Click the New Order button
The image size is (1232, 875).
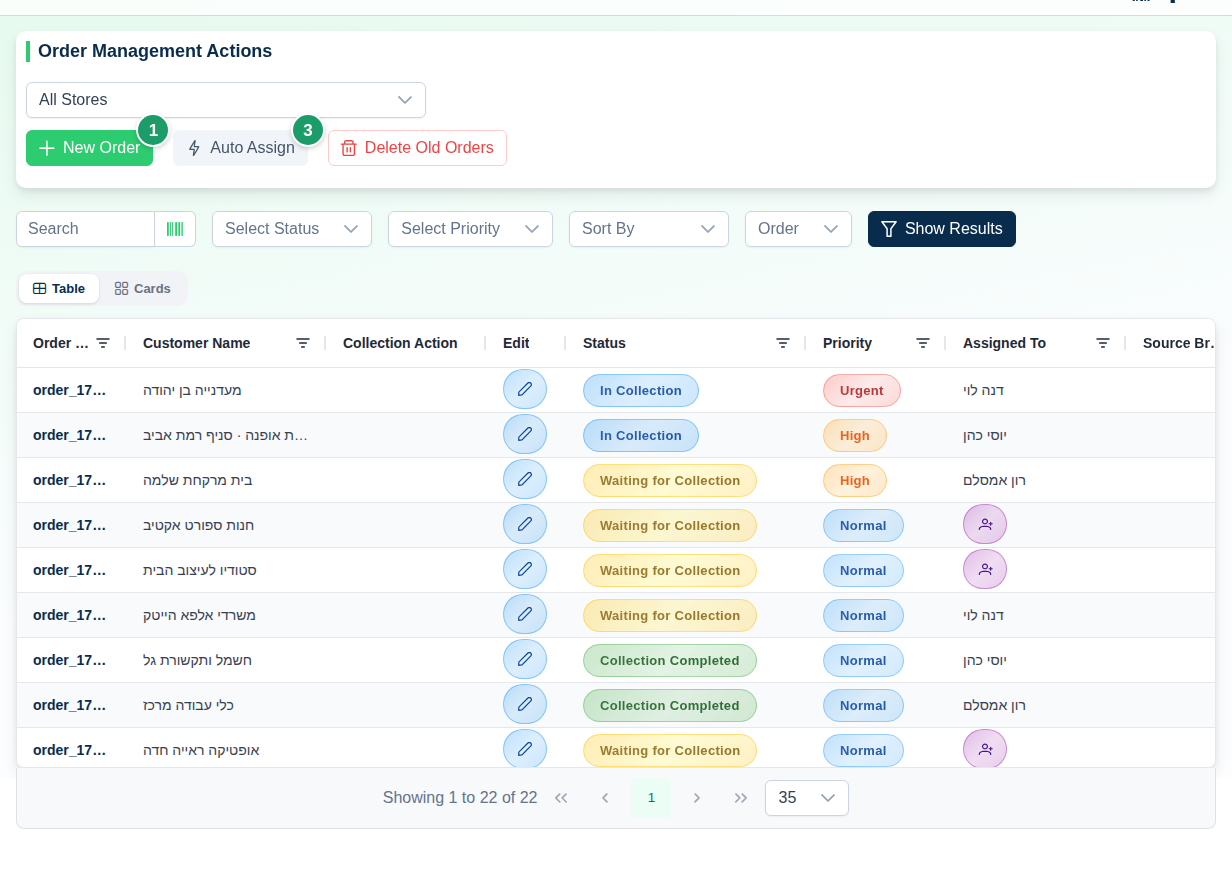(x=90, y=148)
